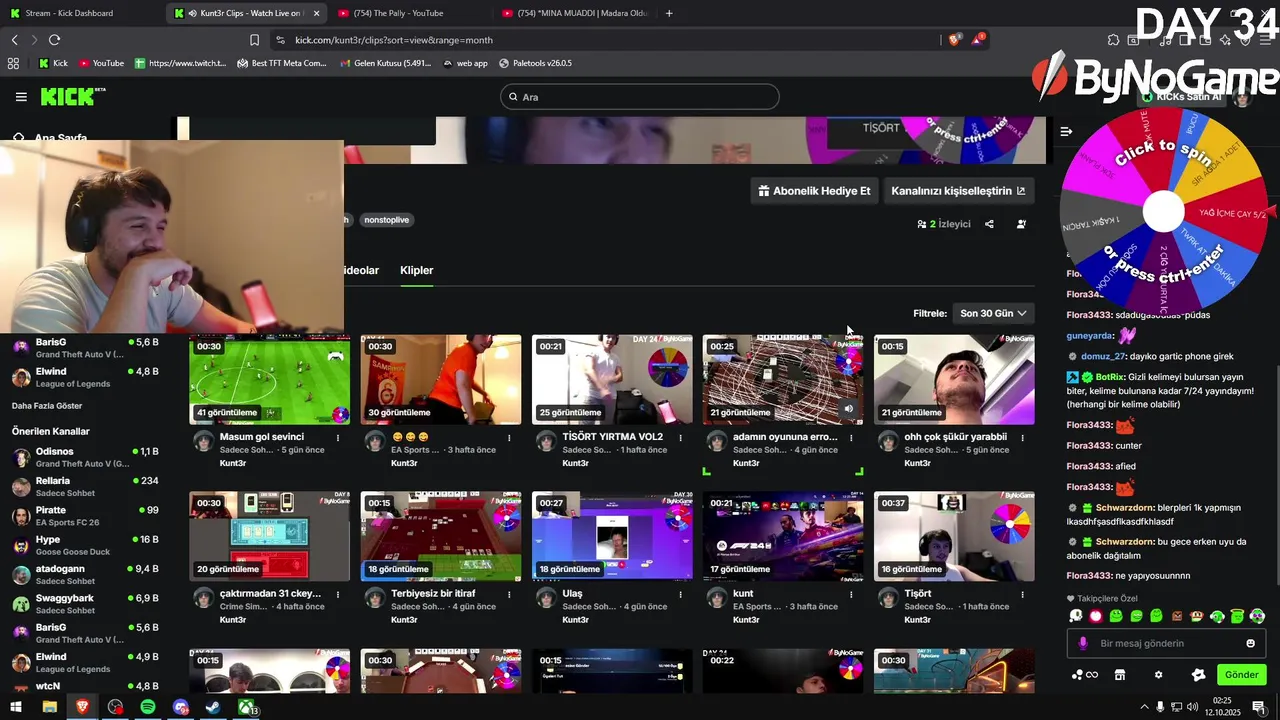1280x720 pixels.
Task: Switch to Stream - Kick Dashboard browser tab
Action: click(x=80, y=13)
